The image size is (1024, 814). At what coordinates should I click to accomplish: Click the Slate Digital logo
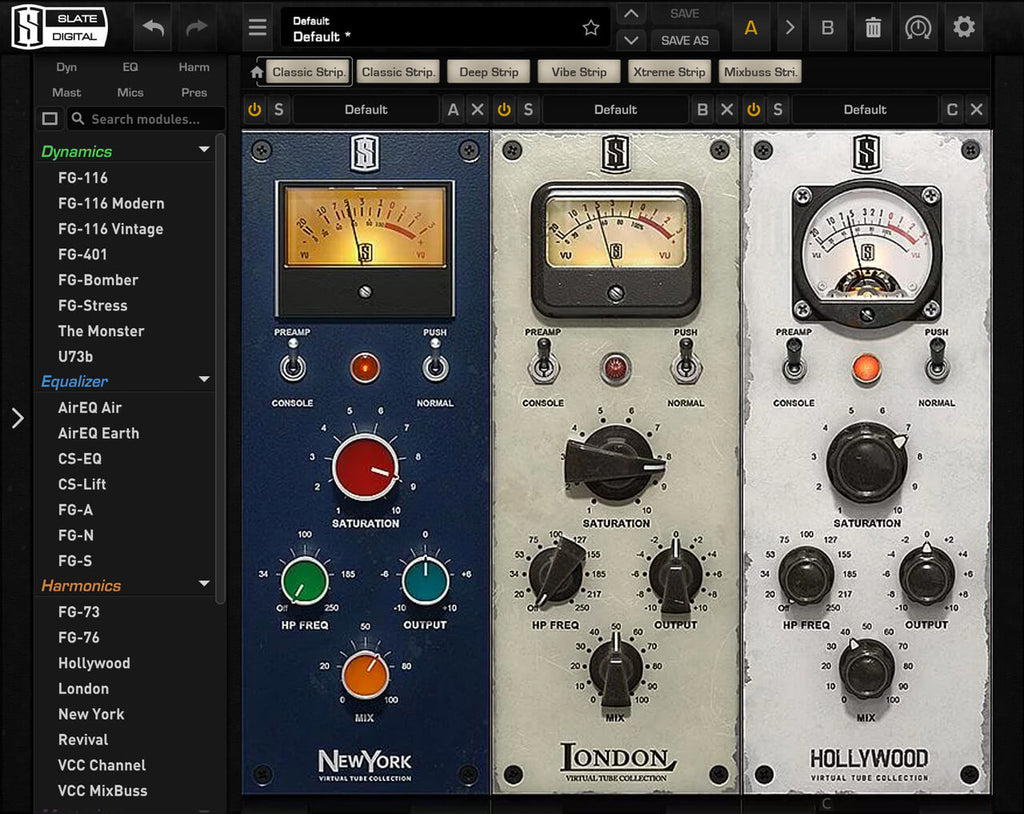coord(59,27)
